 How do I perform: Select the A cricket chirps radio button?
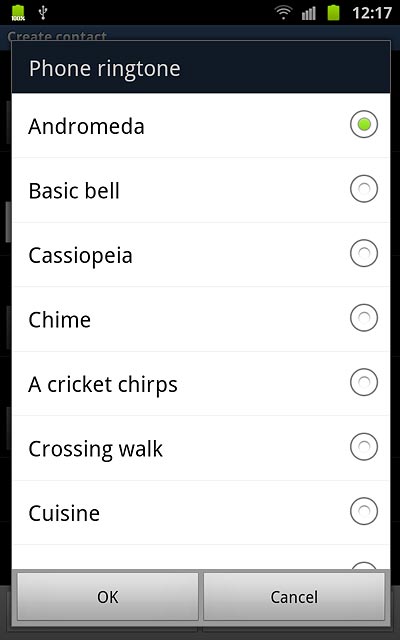tap(364, 382)
